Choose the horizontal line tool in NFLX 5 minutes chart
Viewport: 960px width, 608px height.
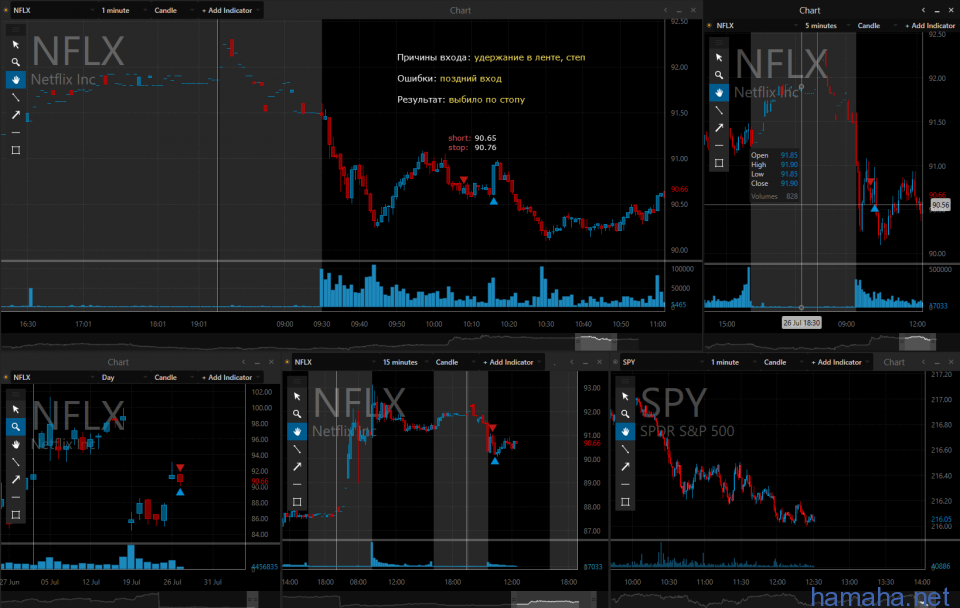click(719, 145)
